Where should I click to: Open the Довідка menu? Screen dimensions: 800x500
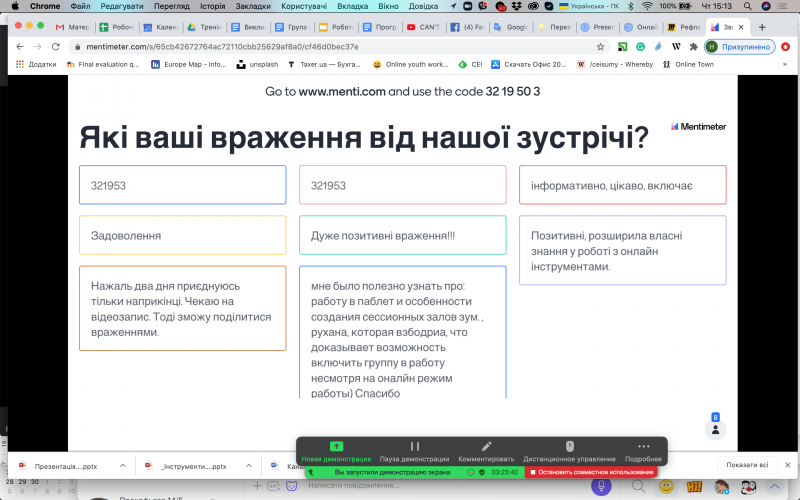coord(423,6)
